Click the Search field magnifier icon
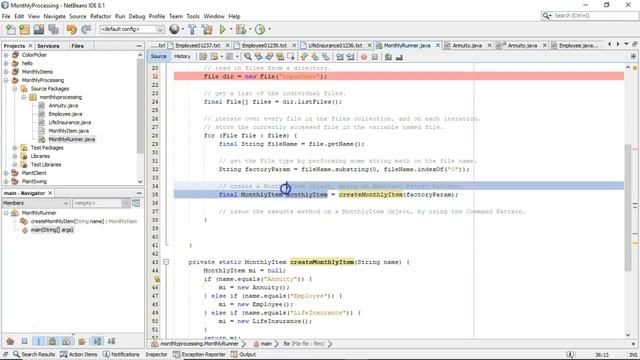The width and height of the screenshot is (640, 360). [546, 16]
